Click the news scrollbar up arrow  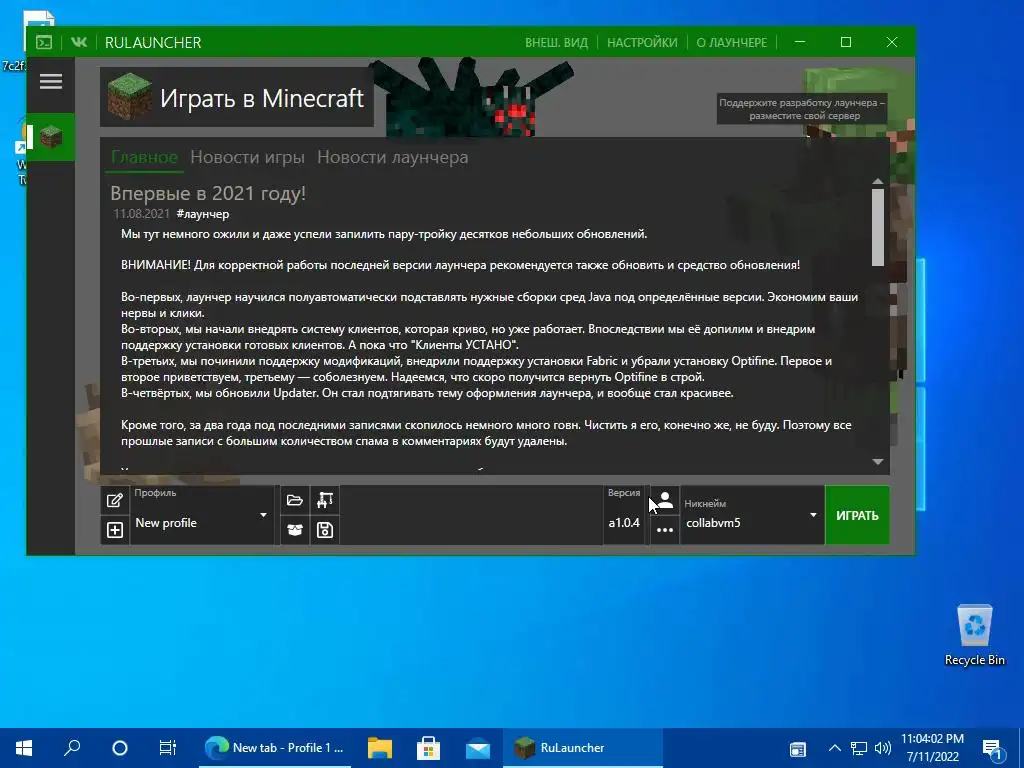tap(878, 182)
